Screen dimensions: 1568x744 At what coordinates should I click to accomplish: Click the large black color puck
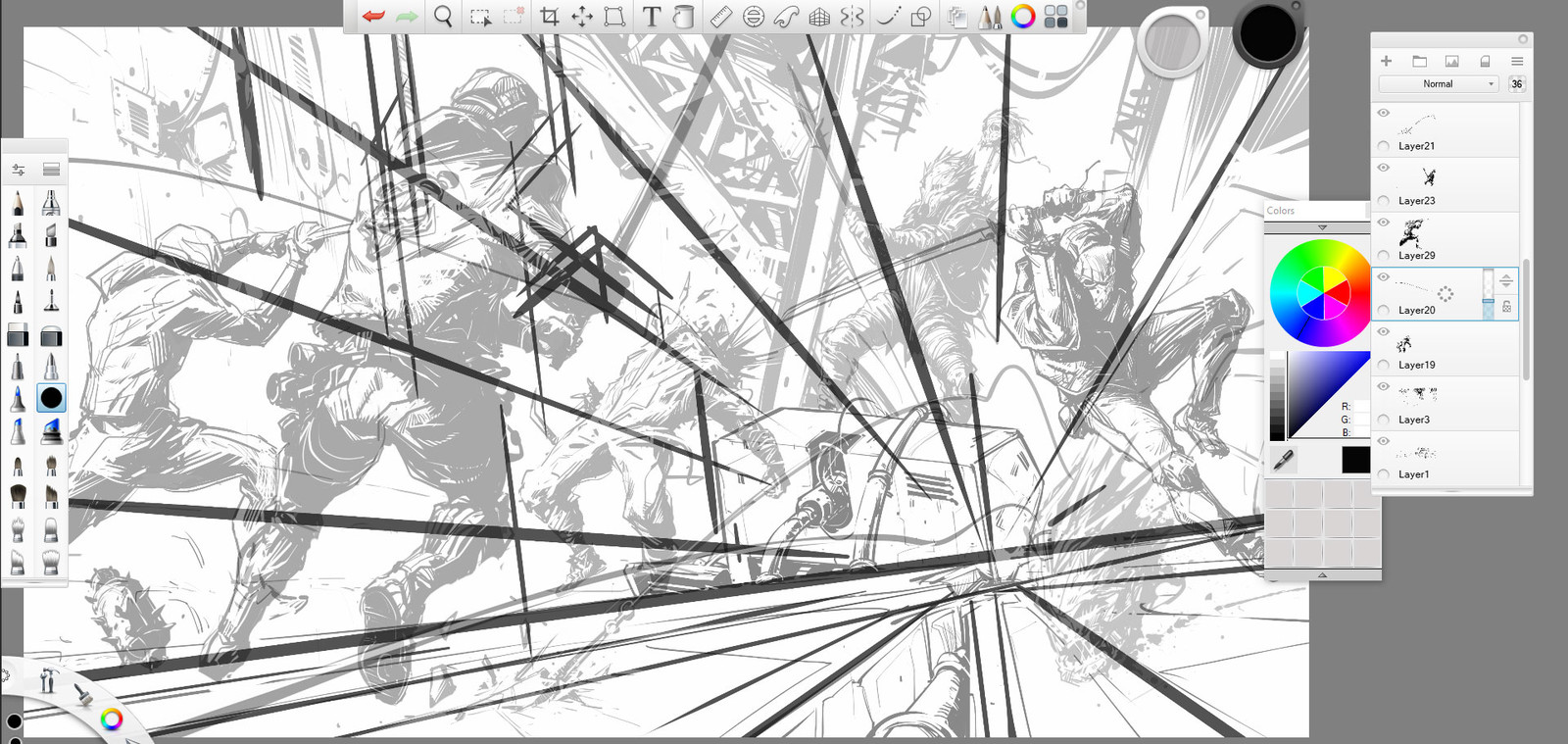pyautogui.click(x=1267, y=33)
